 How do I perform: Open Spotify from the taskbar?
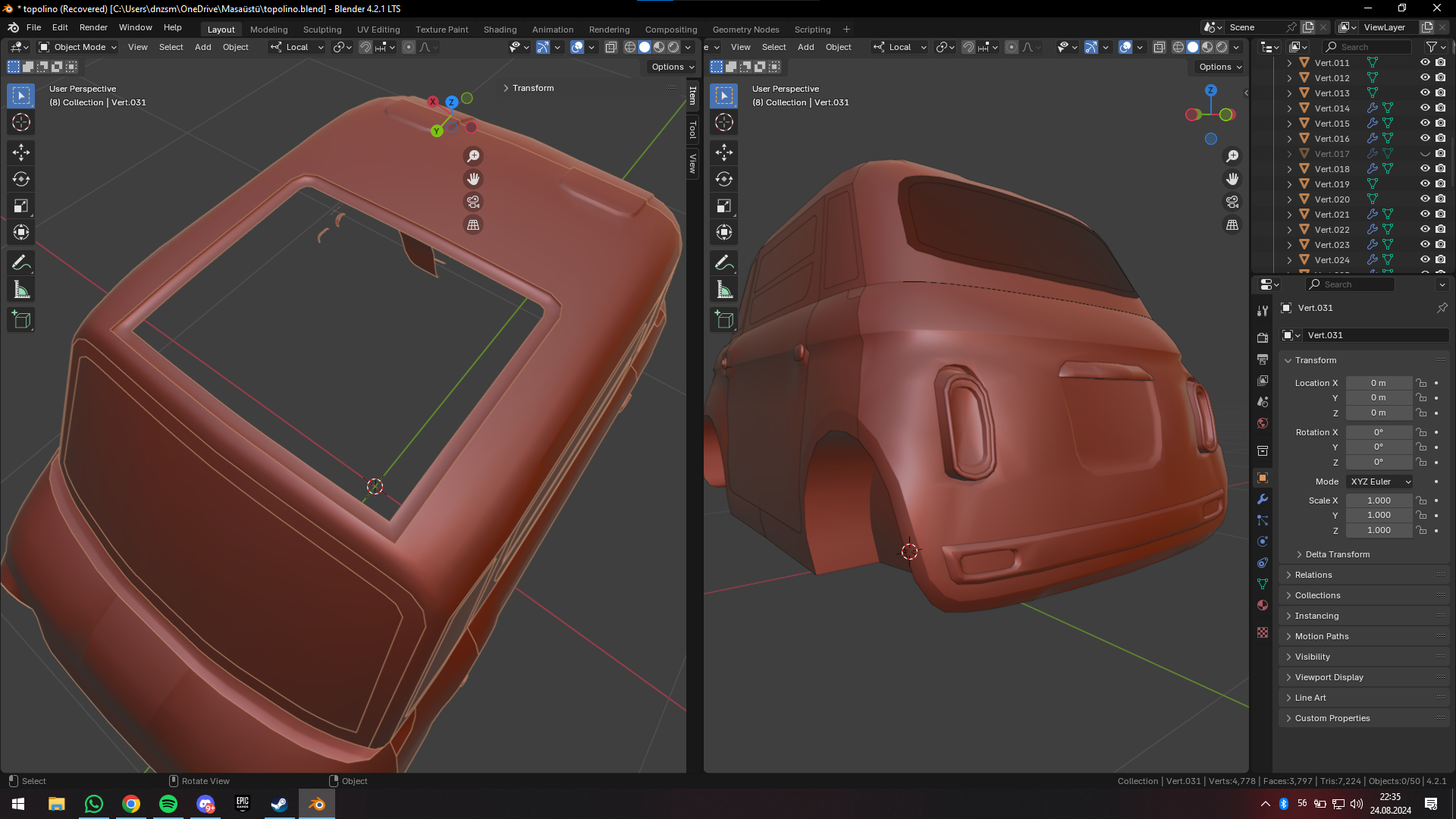tap(168, 804)
